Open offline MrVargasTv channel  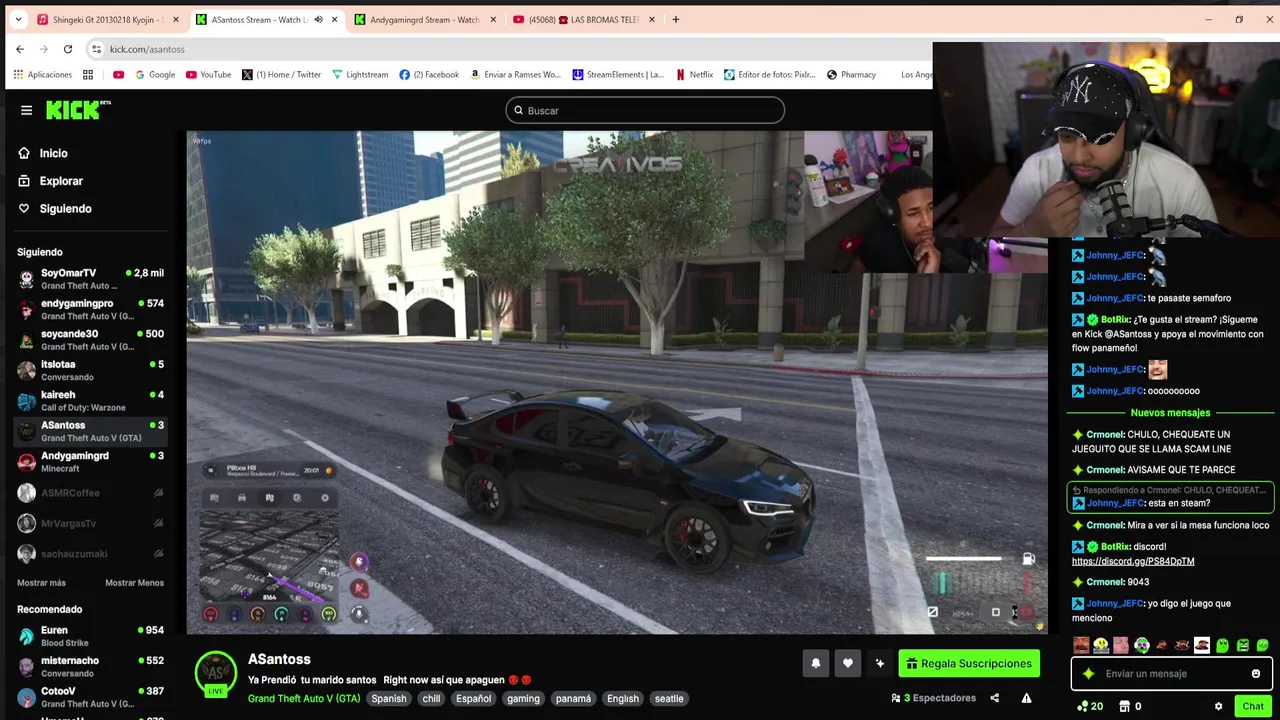tap(90, 523)
